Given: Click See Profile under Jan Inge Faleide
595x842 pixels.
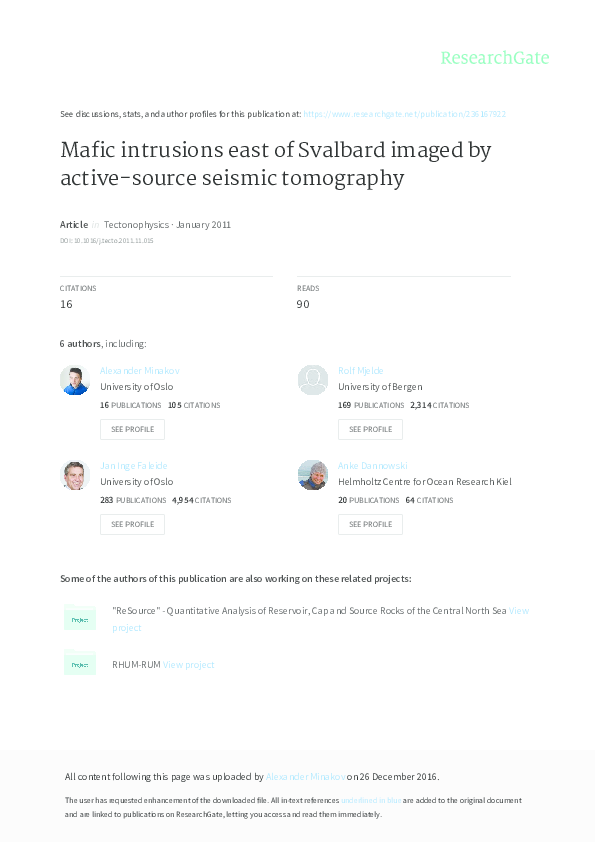Looking at the screenshot, I should [x=132, y=524].
